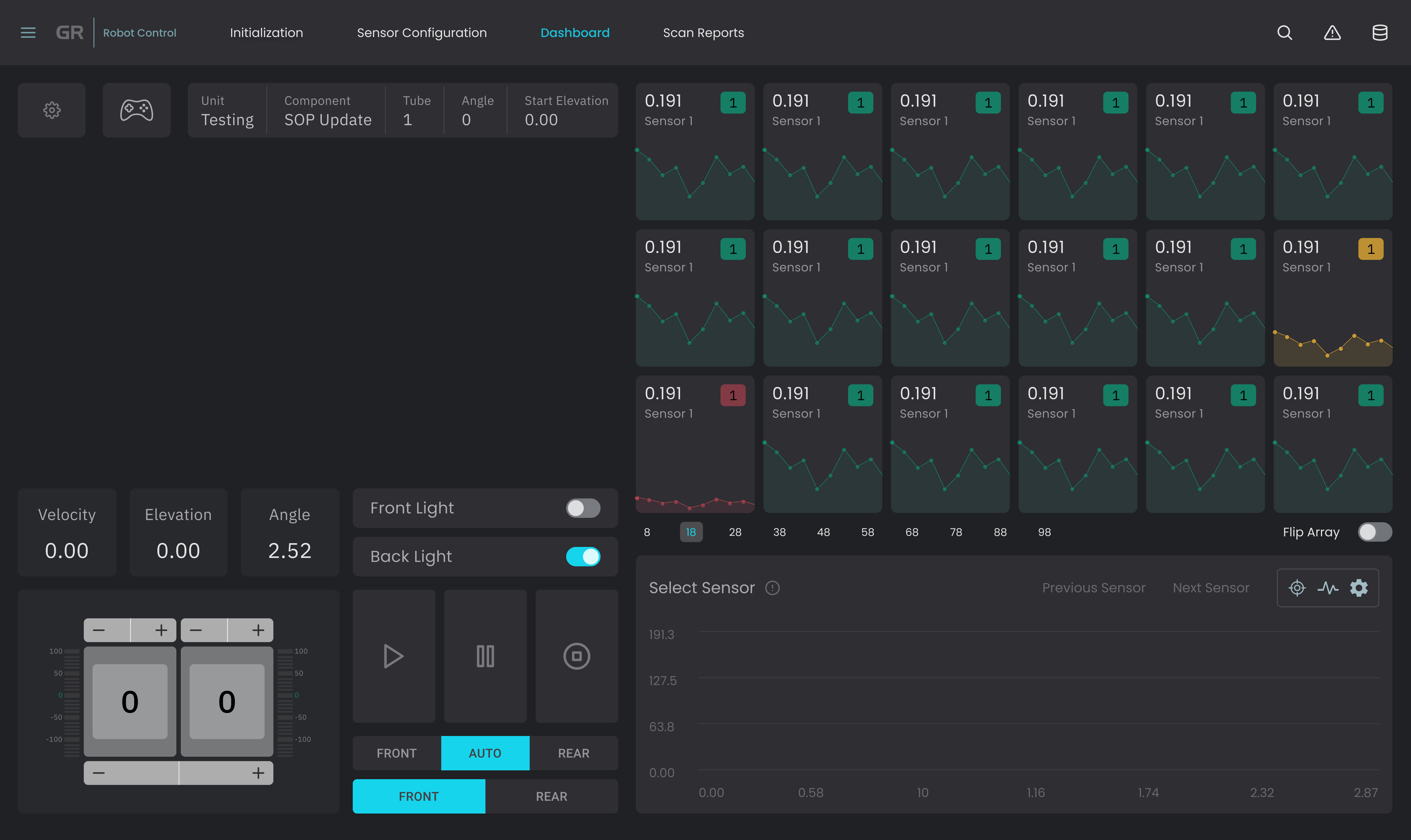
Task: Select sensor page 98
Action: 1044,532
